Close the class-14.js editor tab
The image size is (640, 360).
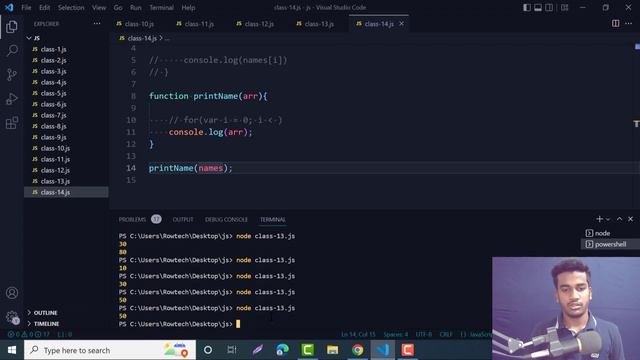pyautogui.click(x=402, y=24)
